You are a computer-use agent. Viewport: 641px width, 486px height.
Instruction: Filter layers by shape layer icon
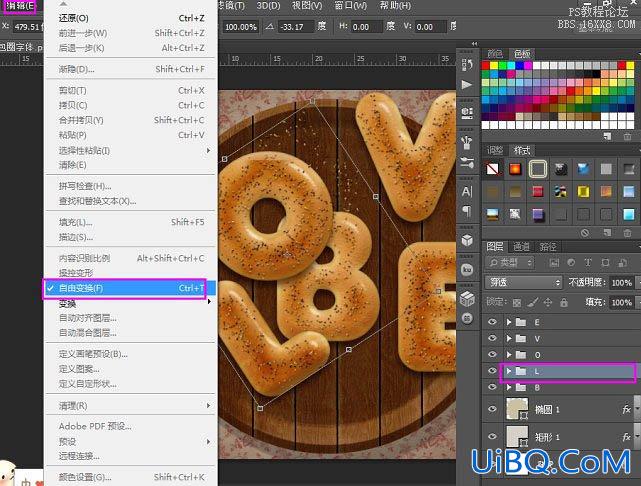click(x=605, y=263)
